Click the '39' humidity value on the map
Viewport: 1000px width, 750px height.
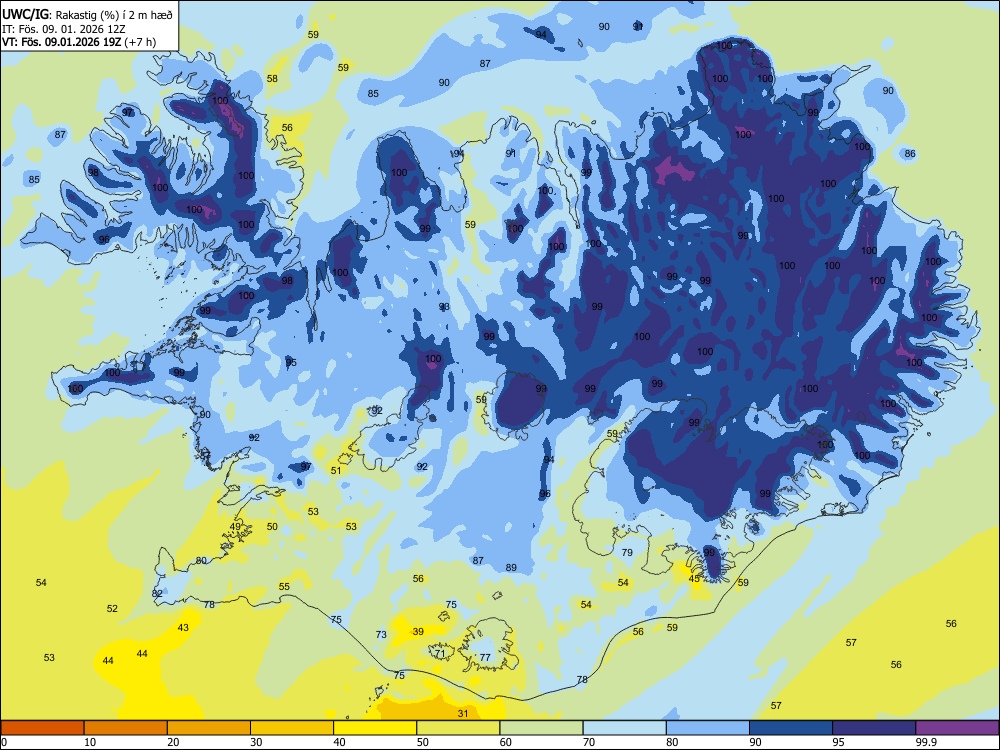point(418,631)
